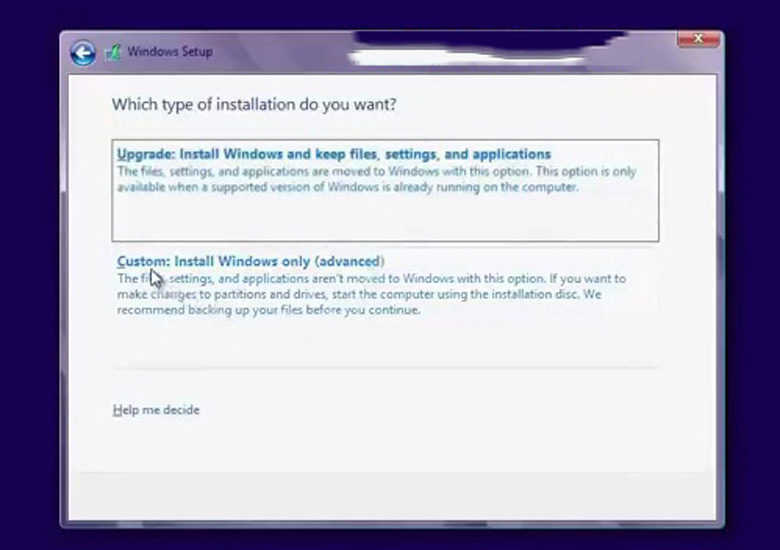Viewport: 780px width, 550px height.
Task: Click the Windows Setup title bar icon
Action: coord(113,52)
